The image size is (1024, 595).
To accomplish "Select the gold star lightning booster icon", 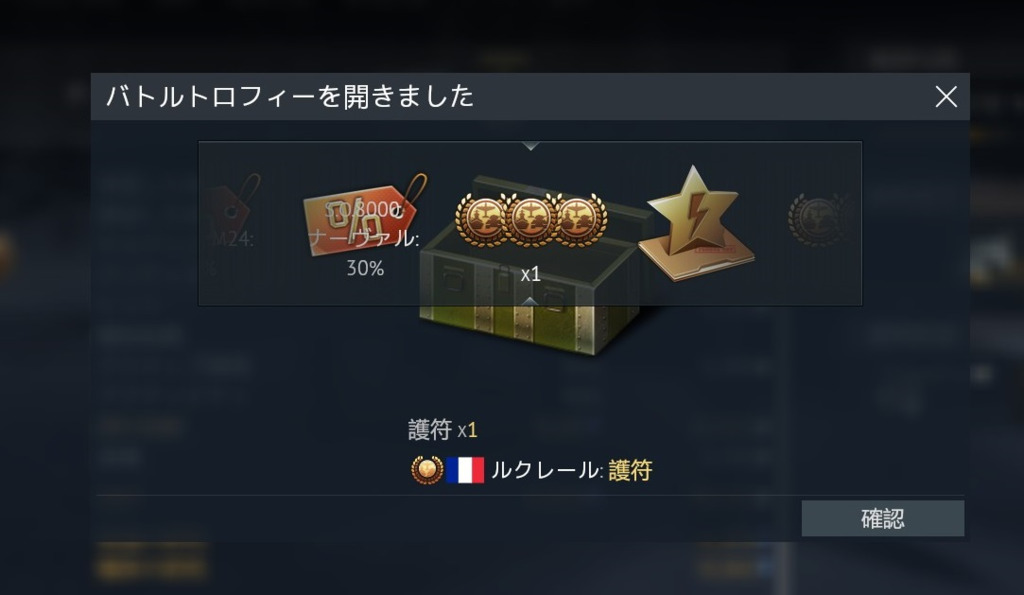I will pos(696,223).
